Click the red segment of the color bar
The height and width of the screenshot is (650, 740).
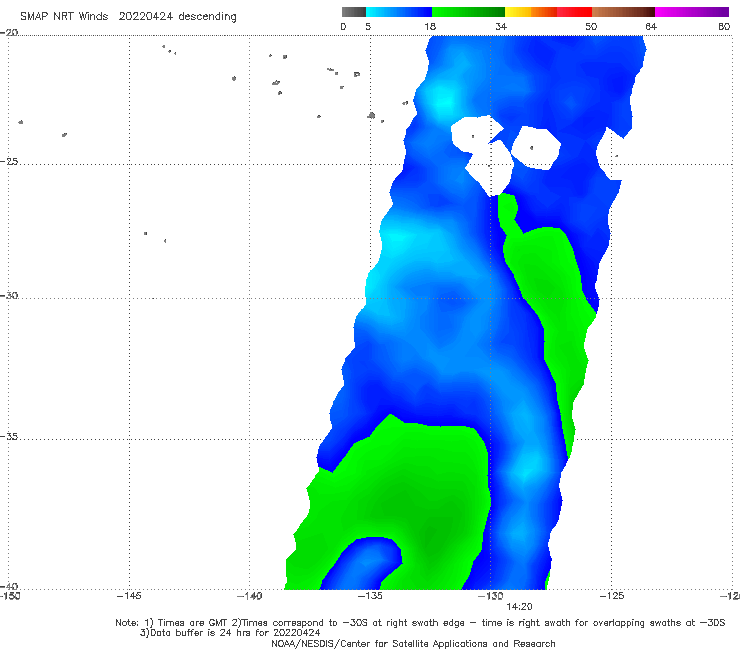pyautogui.click(x=574, y=12)
